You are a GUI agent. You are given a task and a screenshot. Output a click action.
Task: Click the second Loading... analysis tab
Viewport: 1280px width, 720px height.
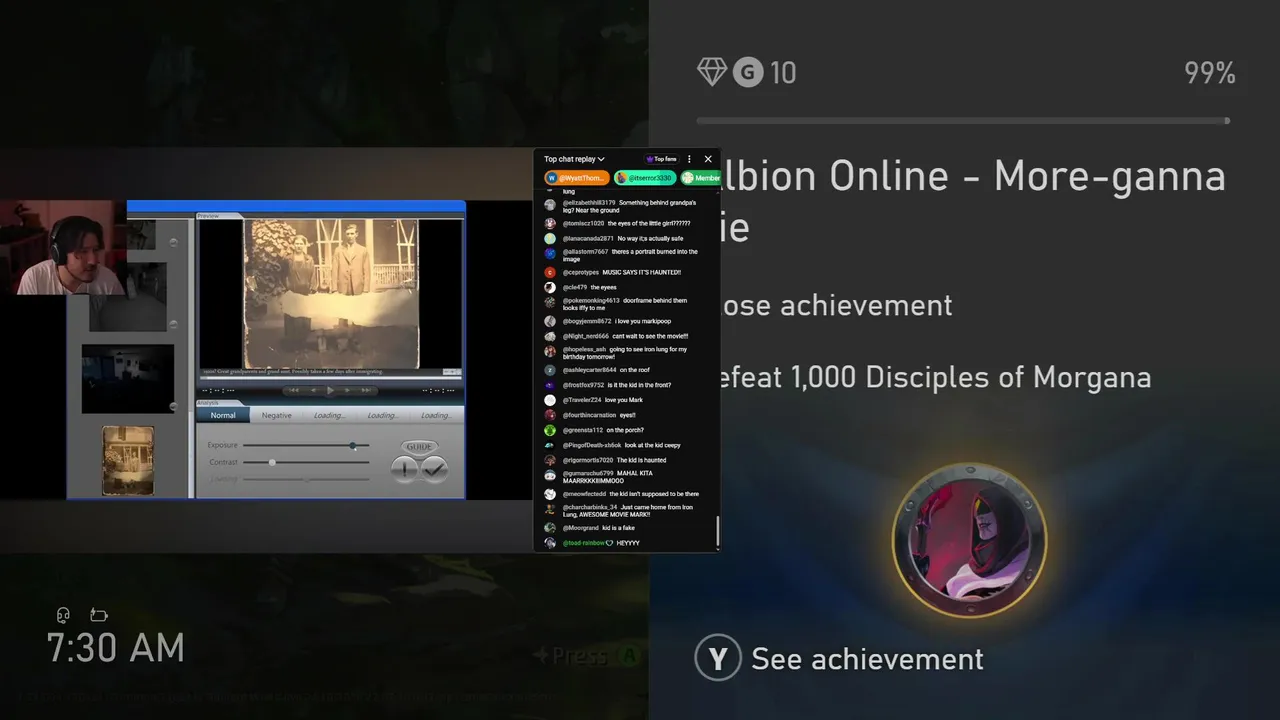[382, 415]
